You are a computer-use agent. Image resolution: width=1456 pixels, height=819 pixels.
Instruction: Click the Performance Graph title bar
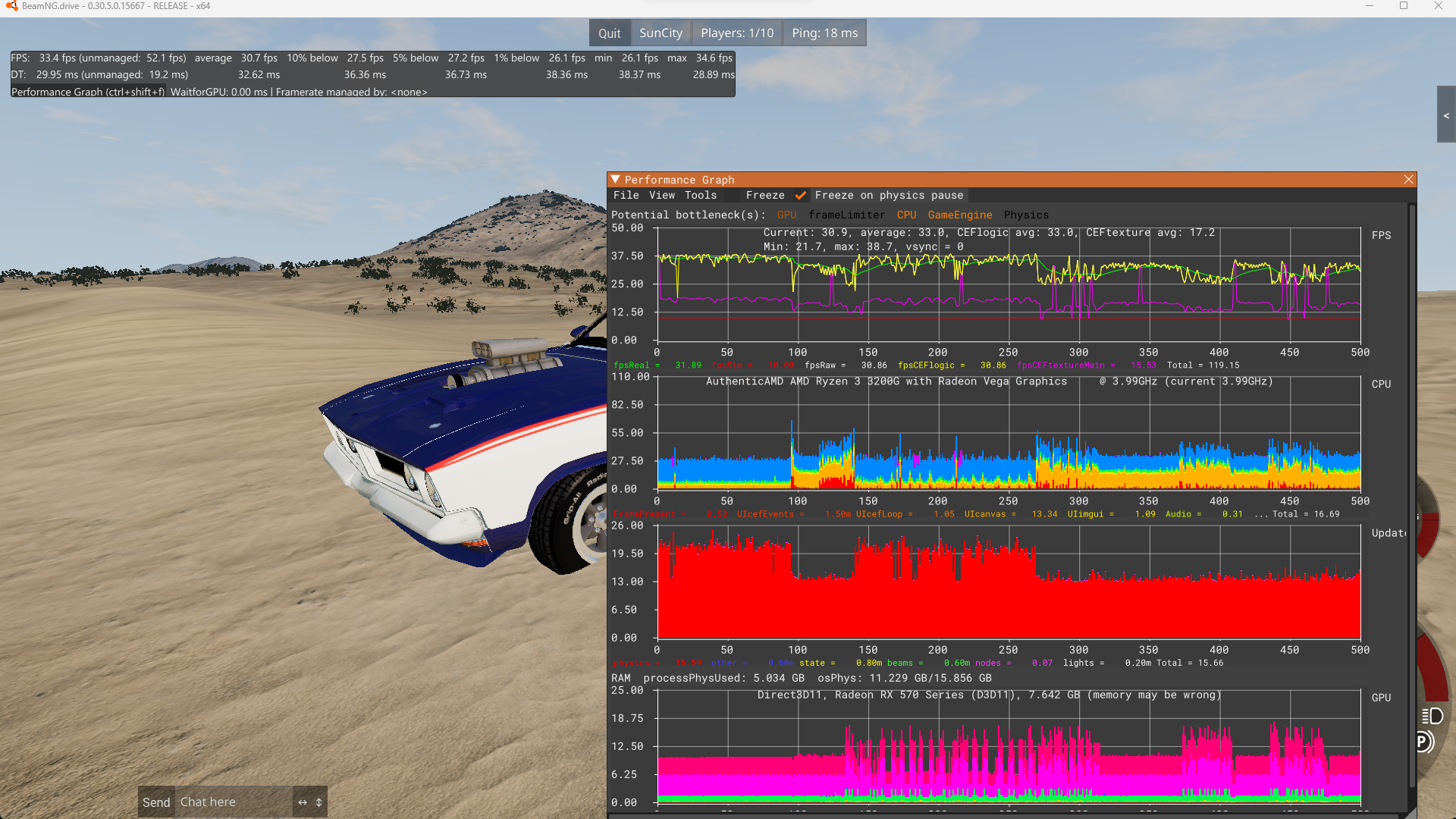[1012, 180]
